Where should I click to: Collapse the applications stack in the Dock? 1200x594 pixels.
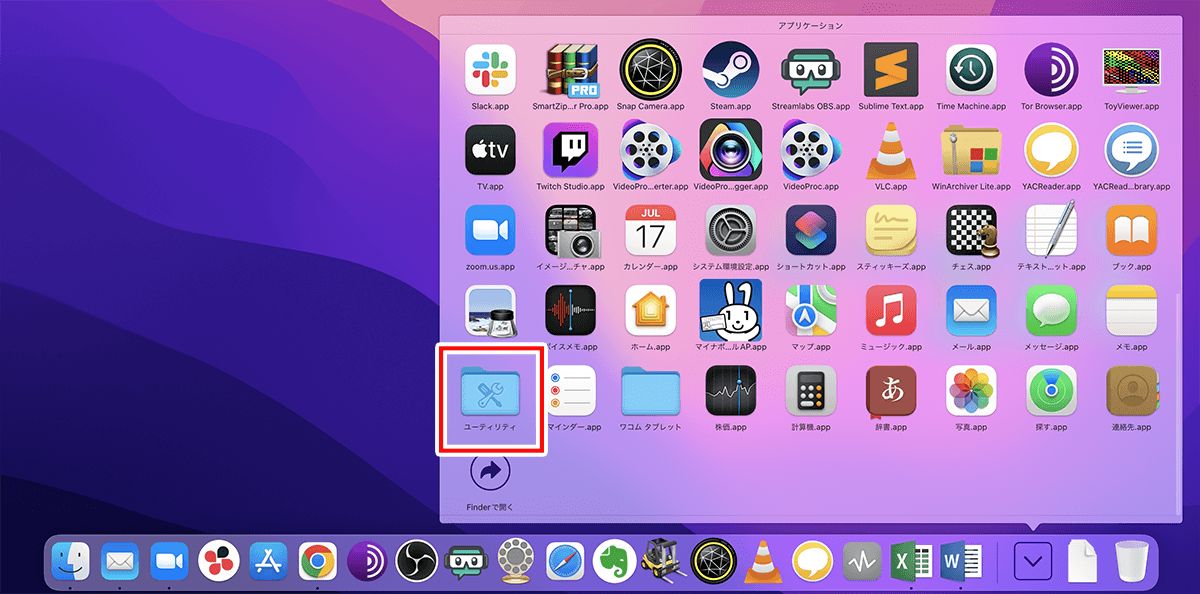[x=1033, y=562]
